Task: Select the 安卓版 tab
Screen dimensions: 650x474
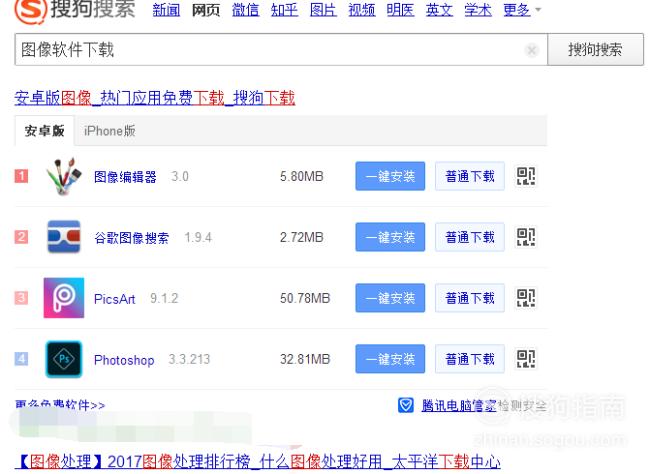Action: pyautogui.click(x=44, y=131)
